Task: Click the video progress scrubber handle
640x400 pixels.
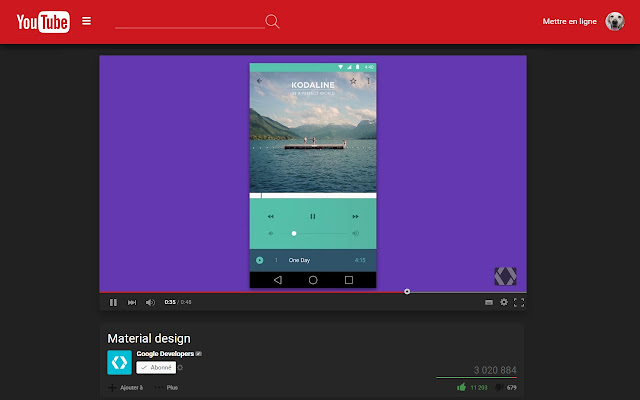Action: click(407, 291)
